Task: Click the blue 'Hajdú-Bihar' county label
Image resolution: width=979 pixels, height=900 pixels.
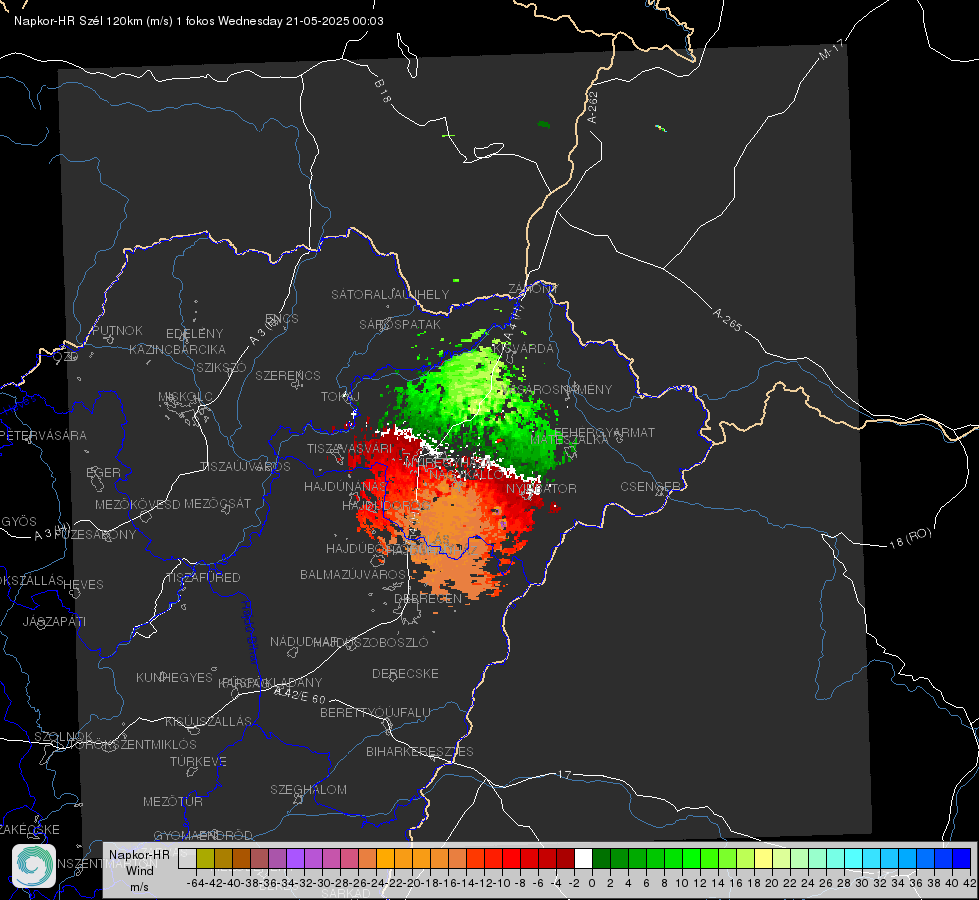Action: pyautogui.click(x=249, y=631)
